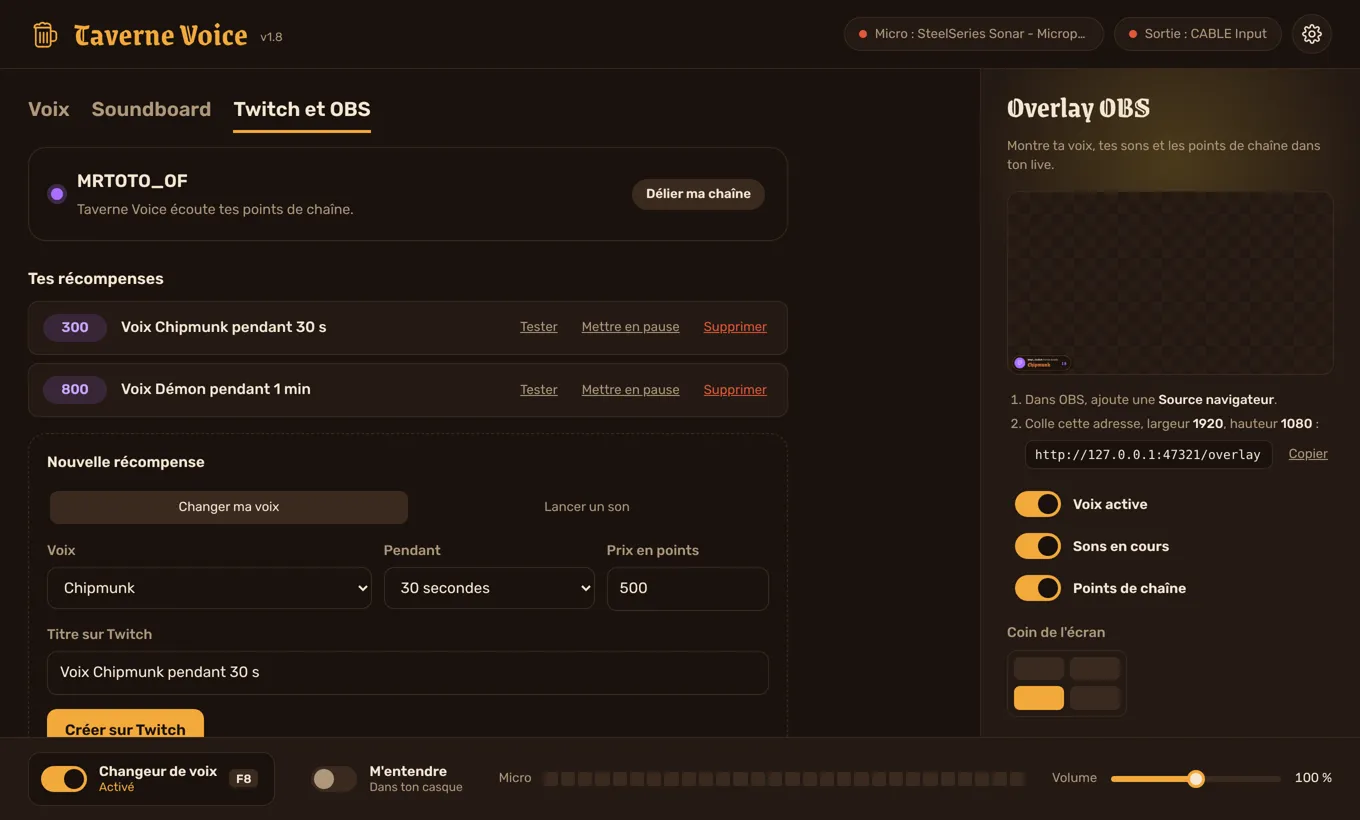Delete the Voix Chipmunk pendant 30 s reward
Viewport: 1360px width, 820px height.
click(x=735, y=327)
